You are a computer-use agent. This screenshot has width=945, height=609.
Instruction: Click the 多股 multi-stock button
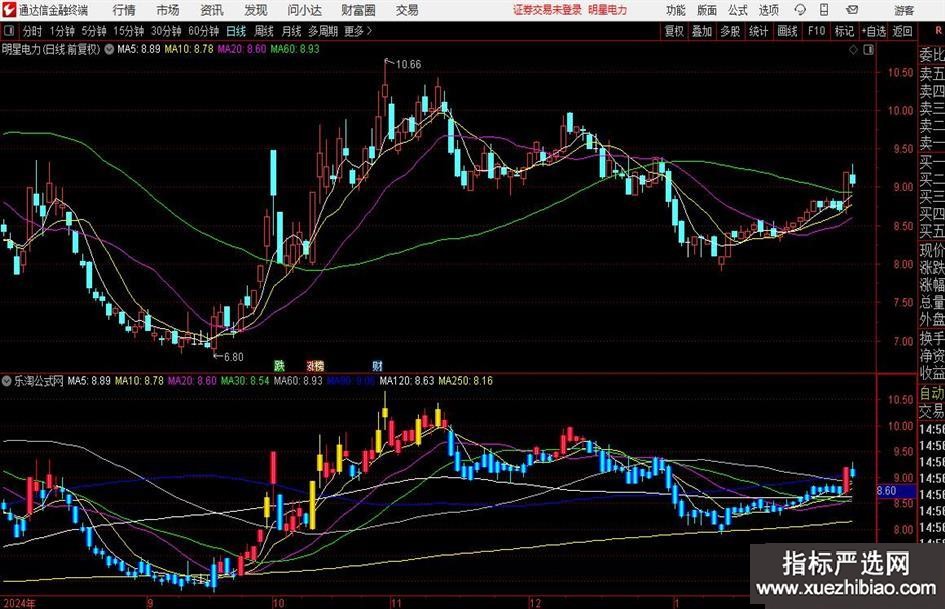730,31
